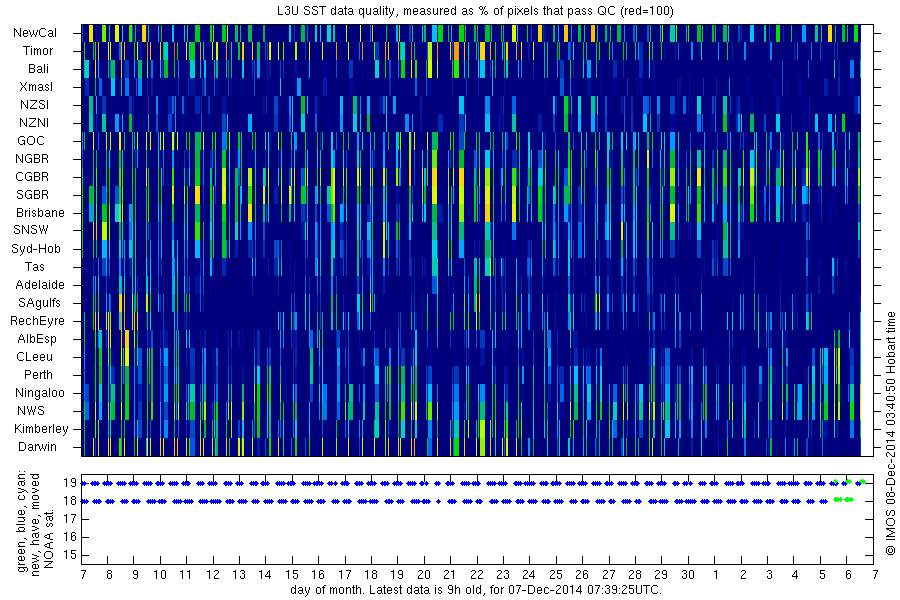Click the NGBR region label

click(x=32, y=158)
